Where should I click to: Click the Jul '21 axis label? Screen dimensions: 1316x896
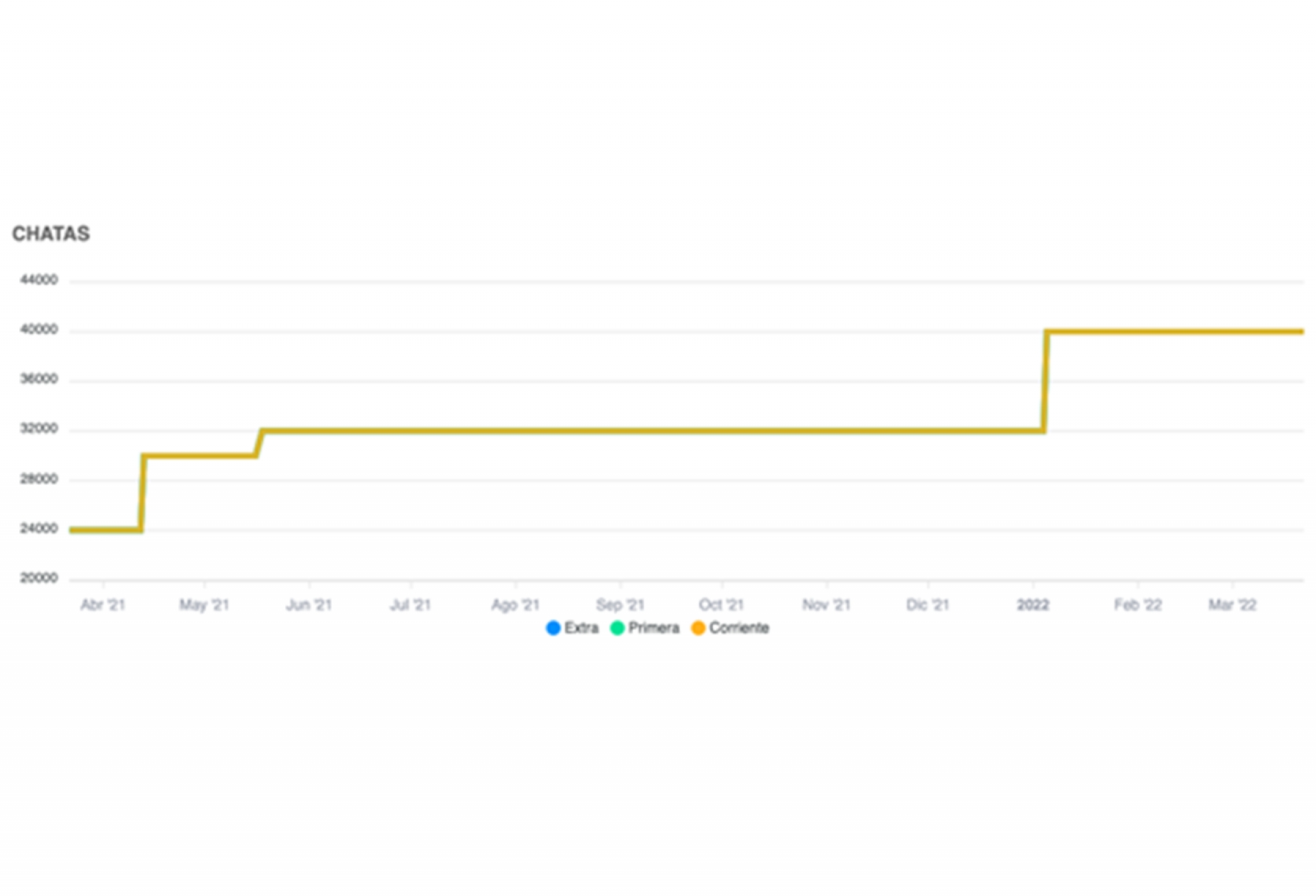tap(410, 605)
